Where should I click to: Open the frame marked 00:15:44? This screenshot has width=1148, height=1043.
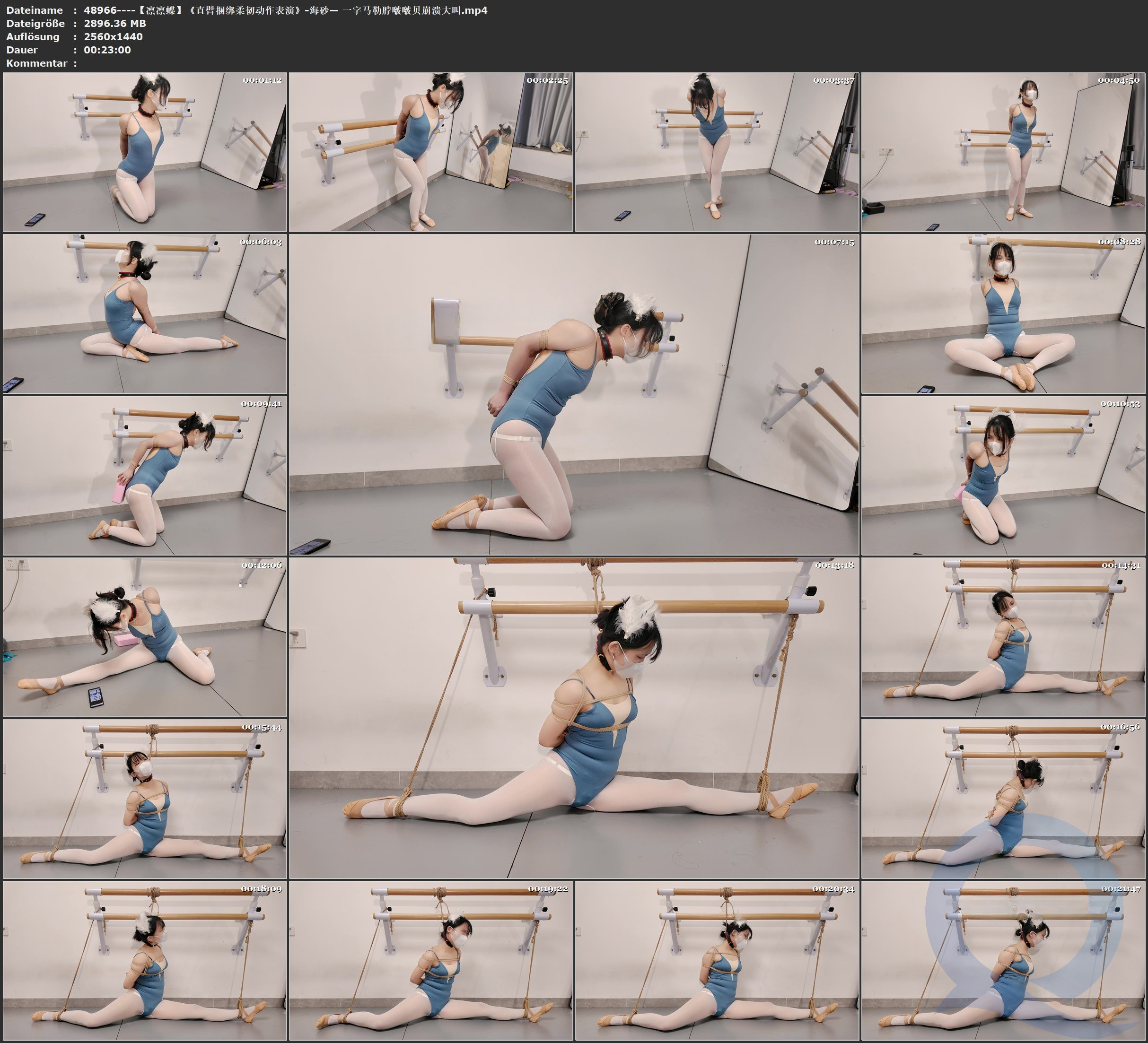point(145,799)
